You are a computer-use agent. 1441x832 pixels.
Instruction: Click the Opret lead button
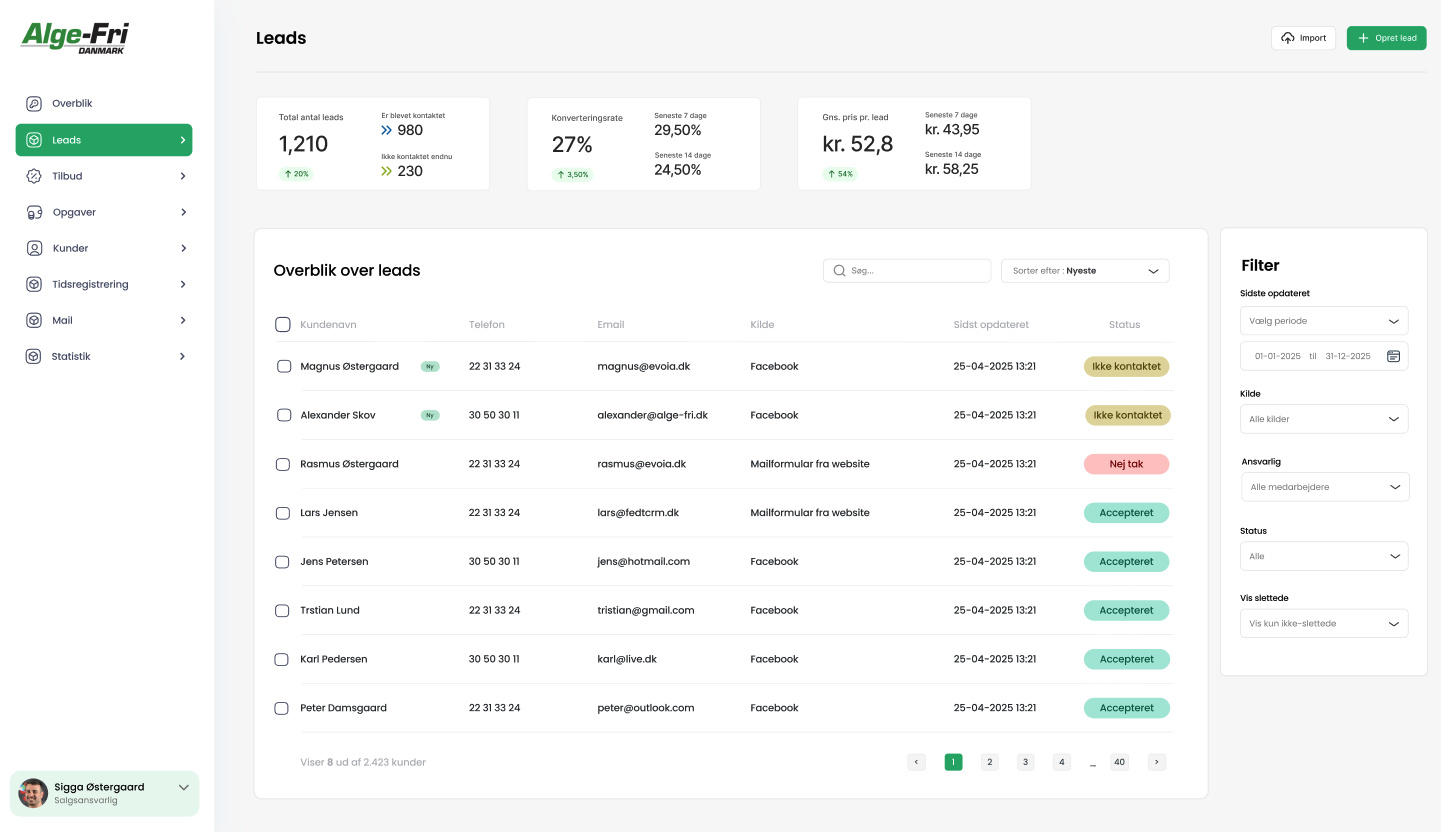click(1386, 38)
